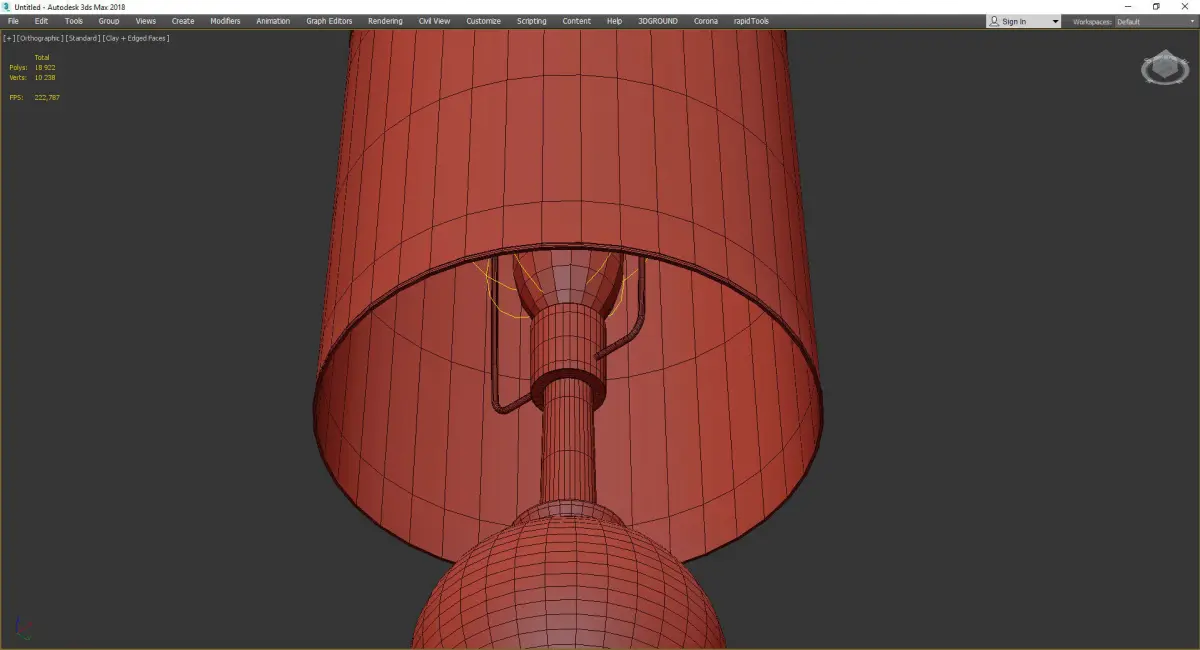Click the ViewCube in the viewport corner
Image resolution: width=1200 pixels, height=650 pixels.
[x=1163, y=68]
